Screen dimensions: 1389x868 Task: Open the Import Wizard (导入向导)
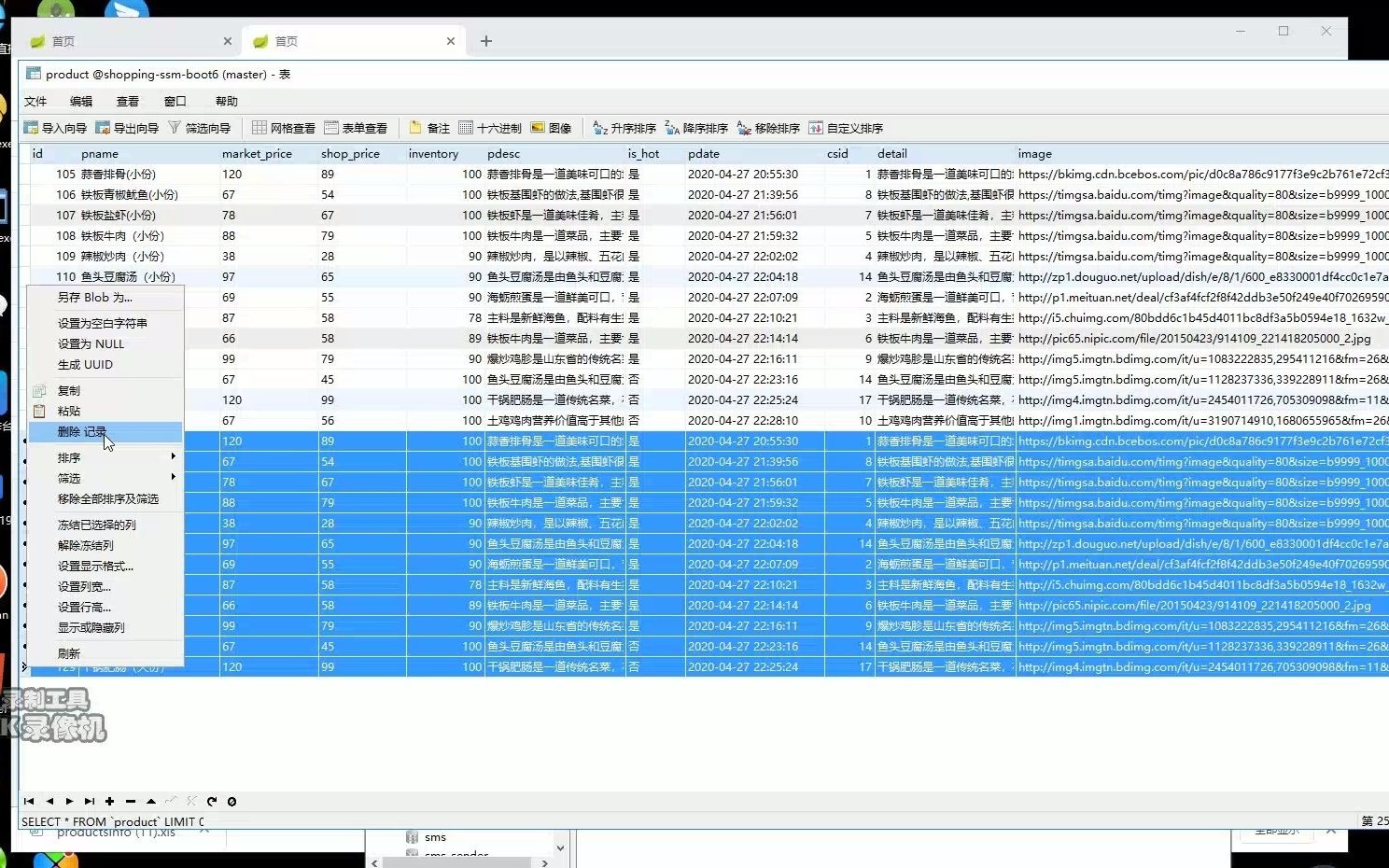coord(55,128)
